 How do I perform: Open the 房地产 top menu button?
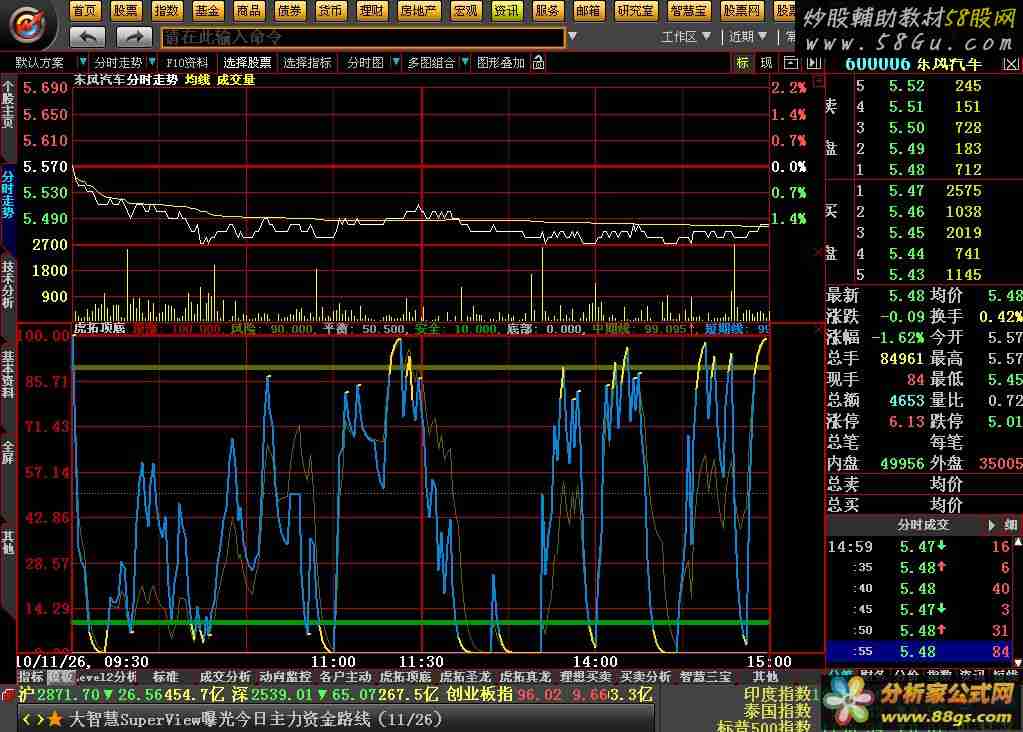[418, 10]
